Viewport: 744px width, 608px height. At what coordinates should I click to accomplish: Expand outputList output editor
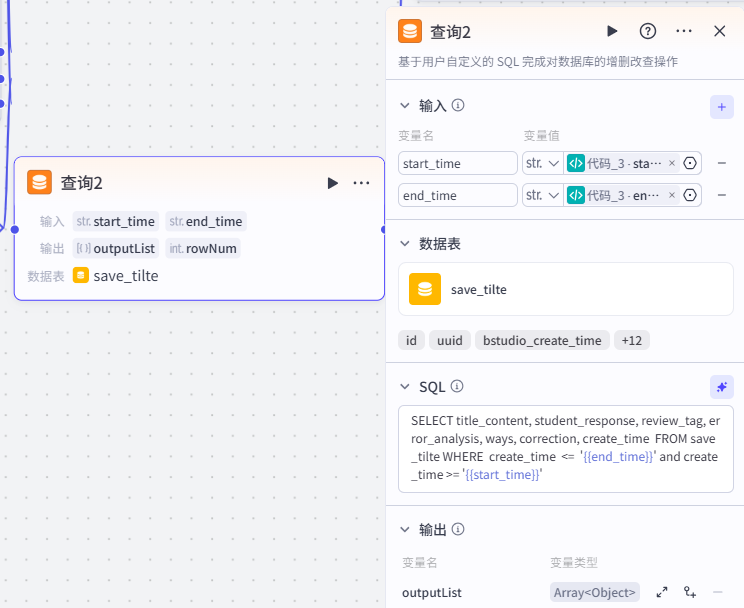click(x=662, y=592)
